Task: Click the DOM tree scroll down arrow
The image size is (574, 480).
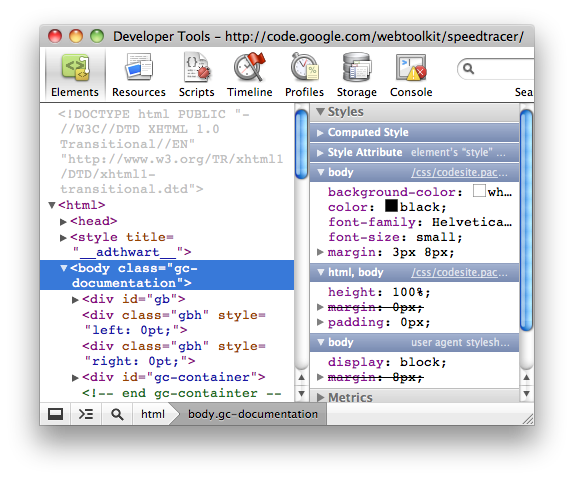Action: tap(302, 394)
